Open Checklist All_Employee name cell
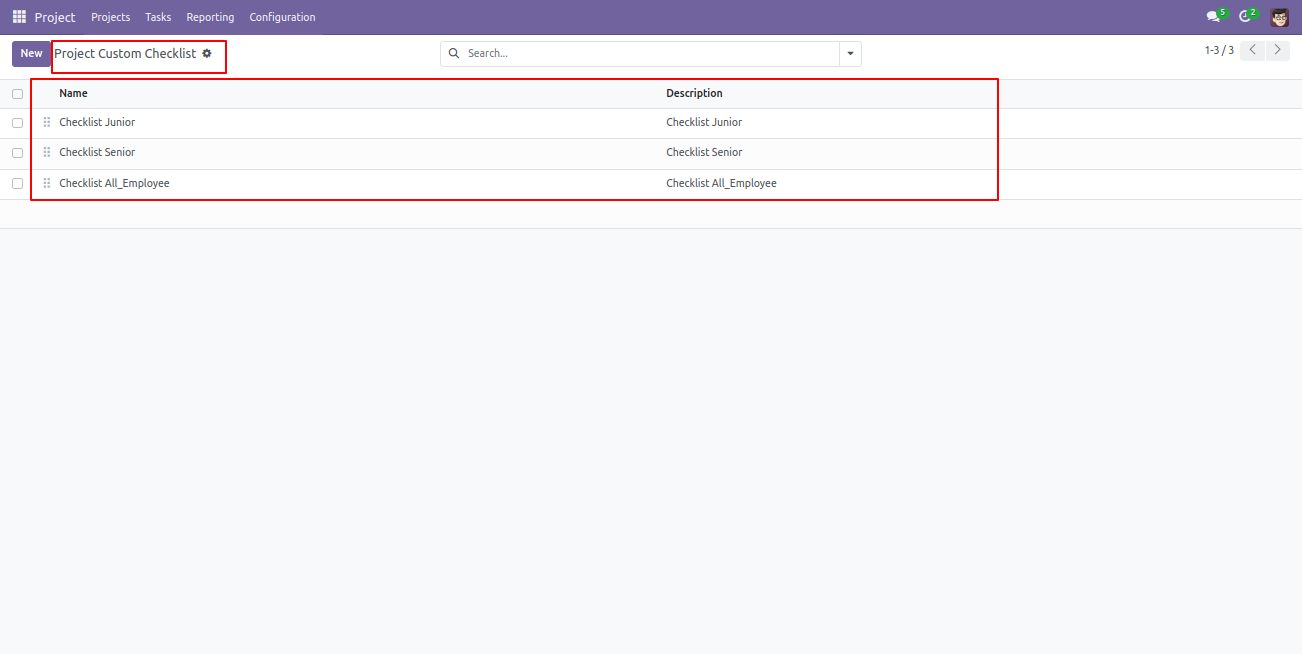 click(x=114, y=183)
